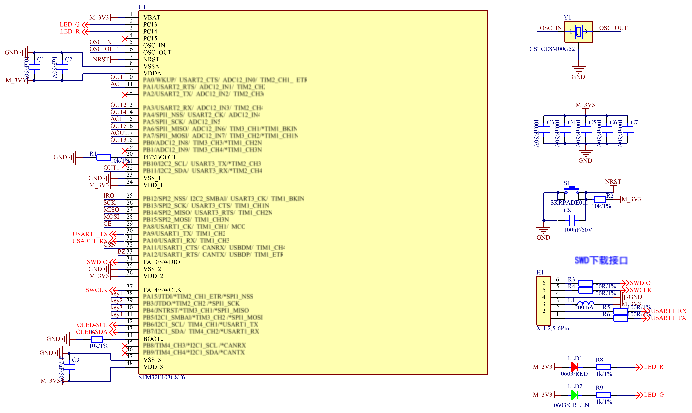Click the OSC_IN pin label on MCU
The image size is (692, 413).
154,45
